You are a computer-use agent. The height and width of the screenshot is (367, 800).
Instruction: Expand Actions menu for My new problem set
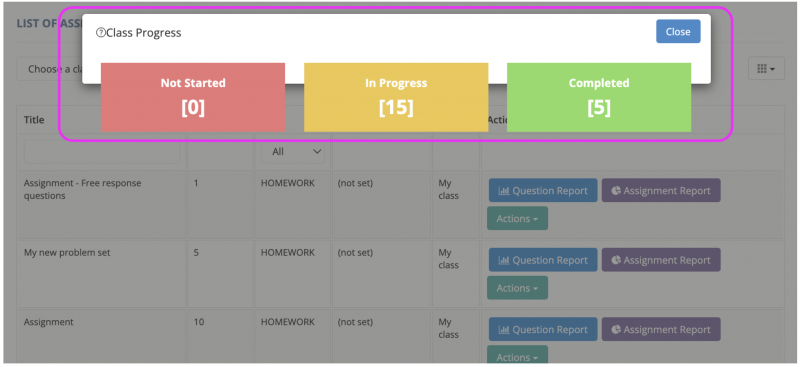pos(517,288)
